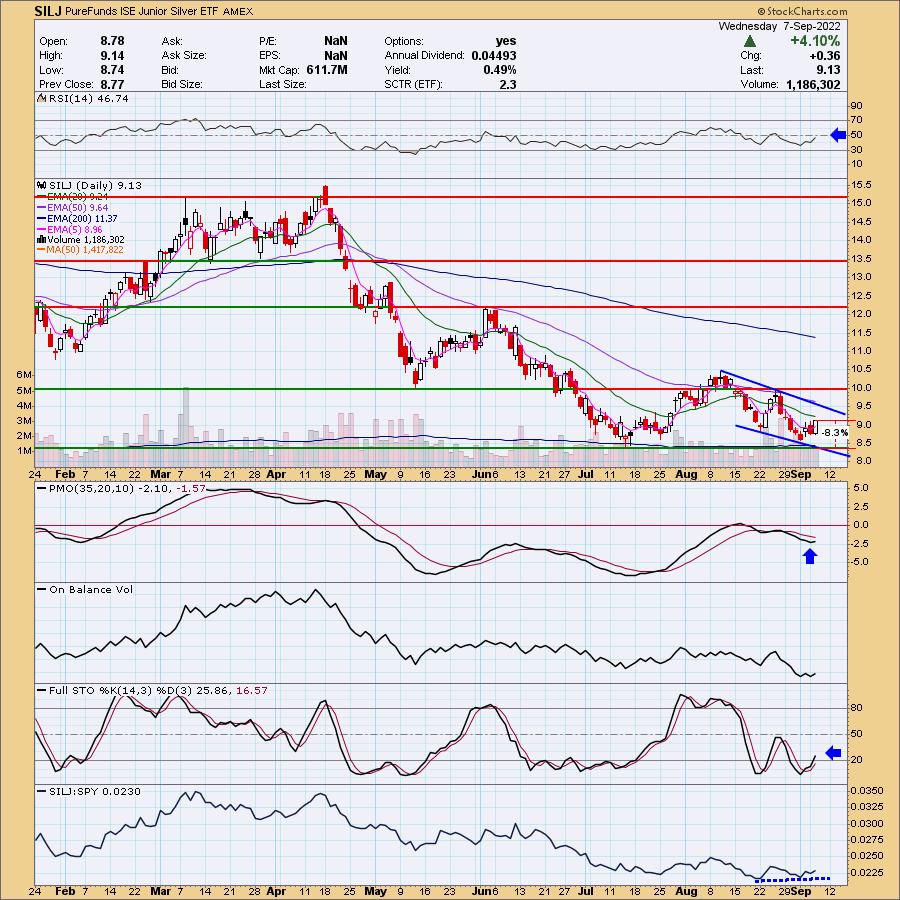Click the AMEX exchange label
The image size is (900, 900).
pos(237,11)
